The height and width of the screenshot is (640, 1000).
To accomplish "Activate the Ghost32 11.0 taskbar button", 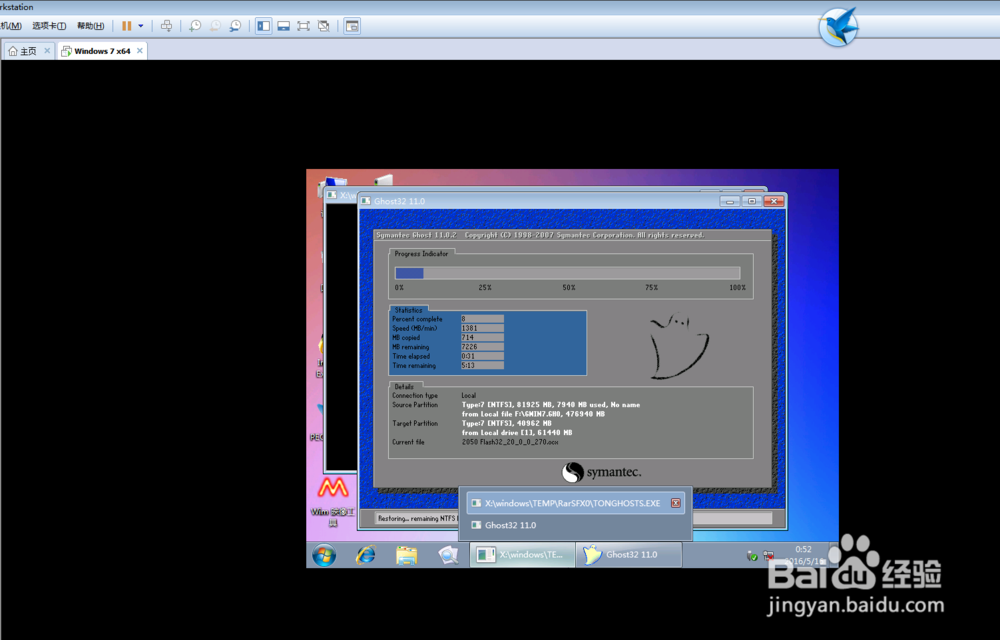I will click(629, 555).
